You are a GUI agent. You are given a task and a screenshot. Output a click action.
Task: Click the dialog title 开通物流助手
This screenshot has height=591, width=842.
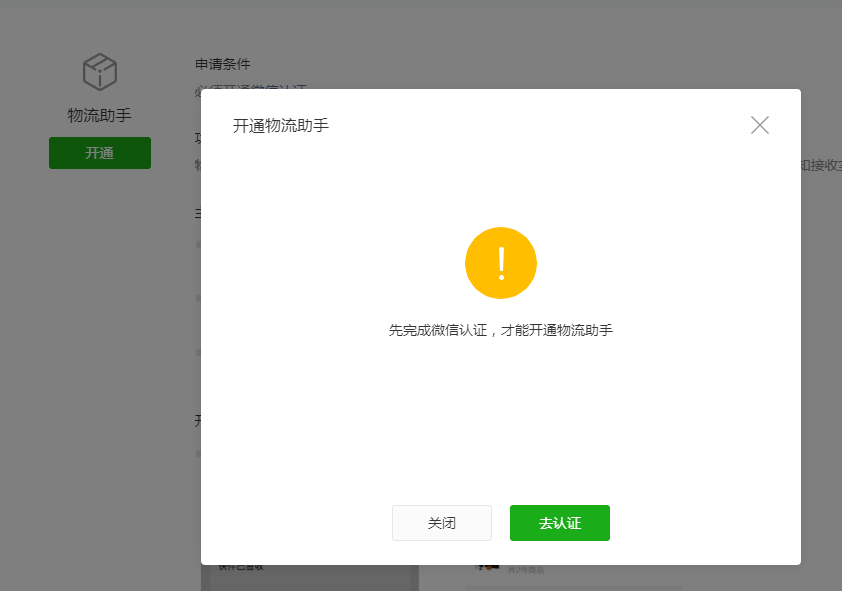click(x=281, y=126)
